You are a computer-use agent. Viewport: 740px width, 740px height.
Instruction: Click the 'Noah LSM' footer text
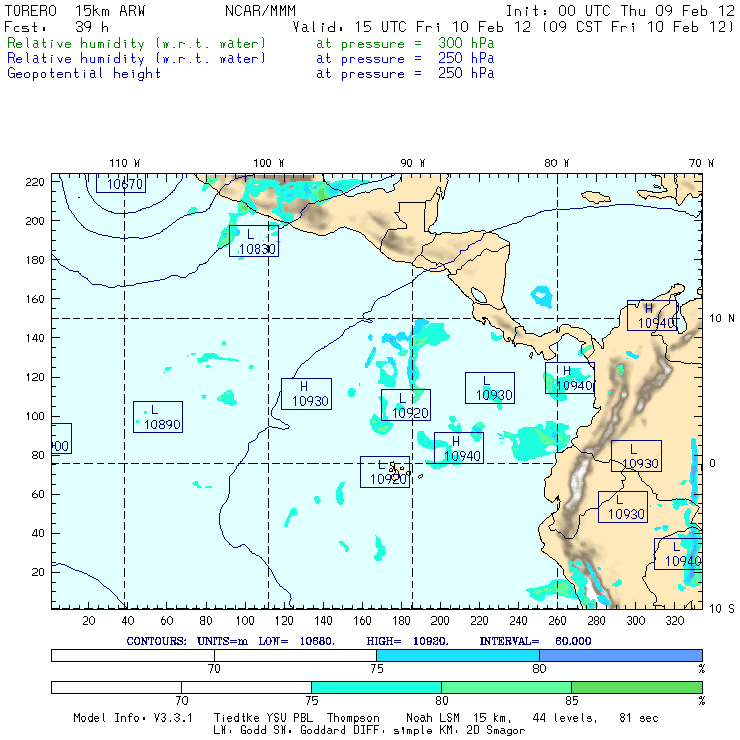[x=433, y=718]
